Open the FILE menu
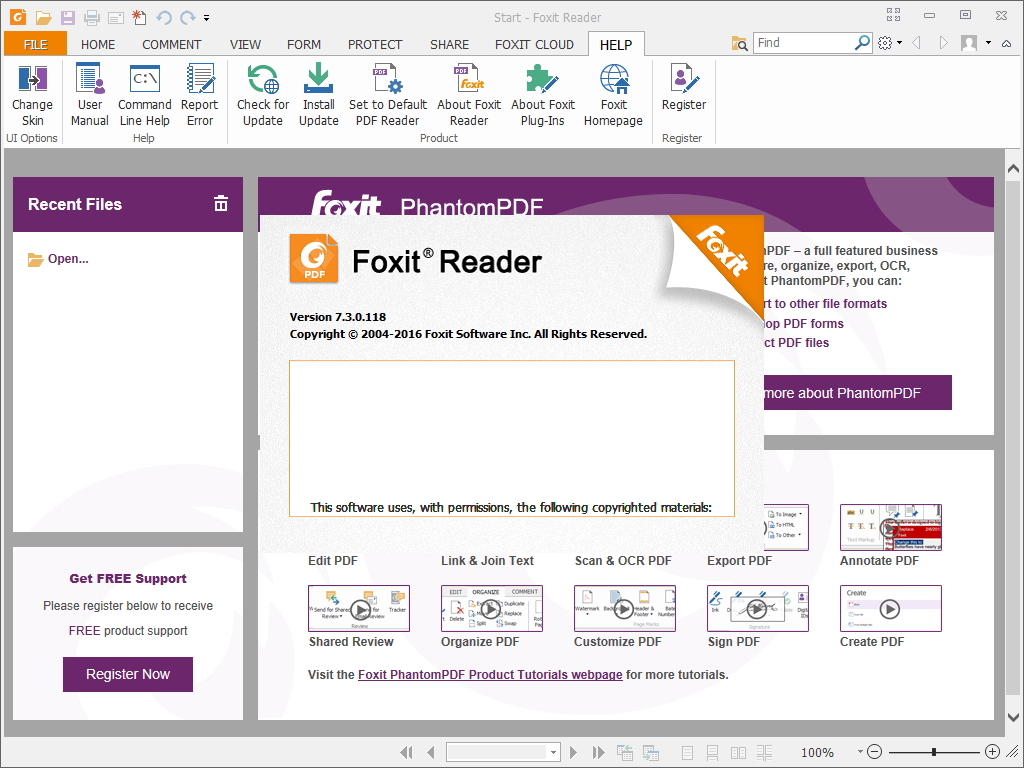The height and width of the screenshot is (768, 1024). (x=35, y=44)
